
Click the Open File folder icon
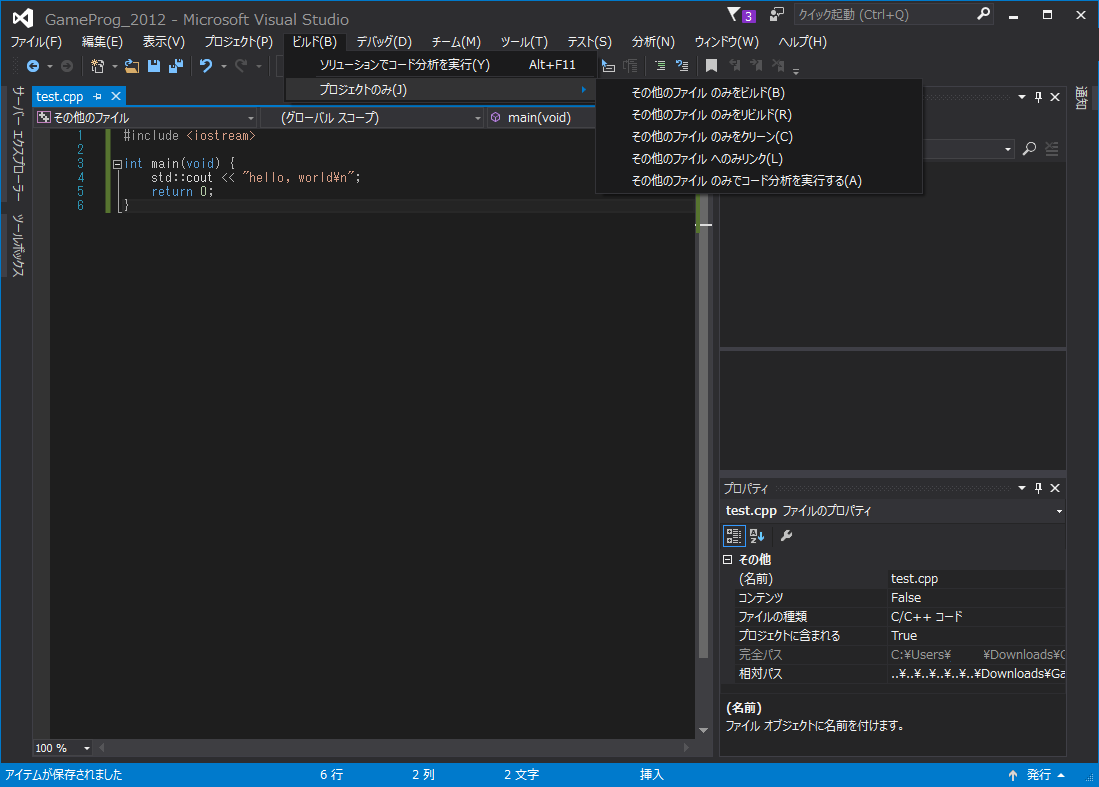click(132, 66)
